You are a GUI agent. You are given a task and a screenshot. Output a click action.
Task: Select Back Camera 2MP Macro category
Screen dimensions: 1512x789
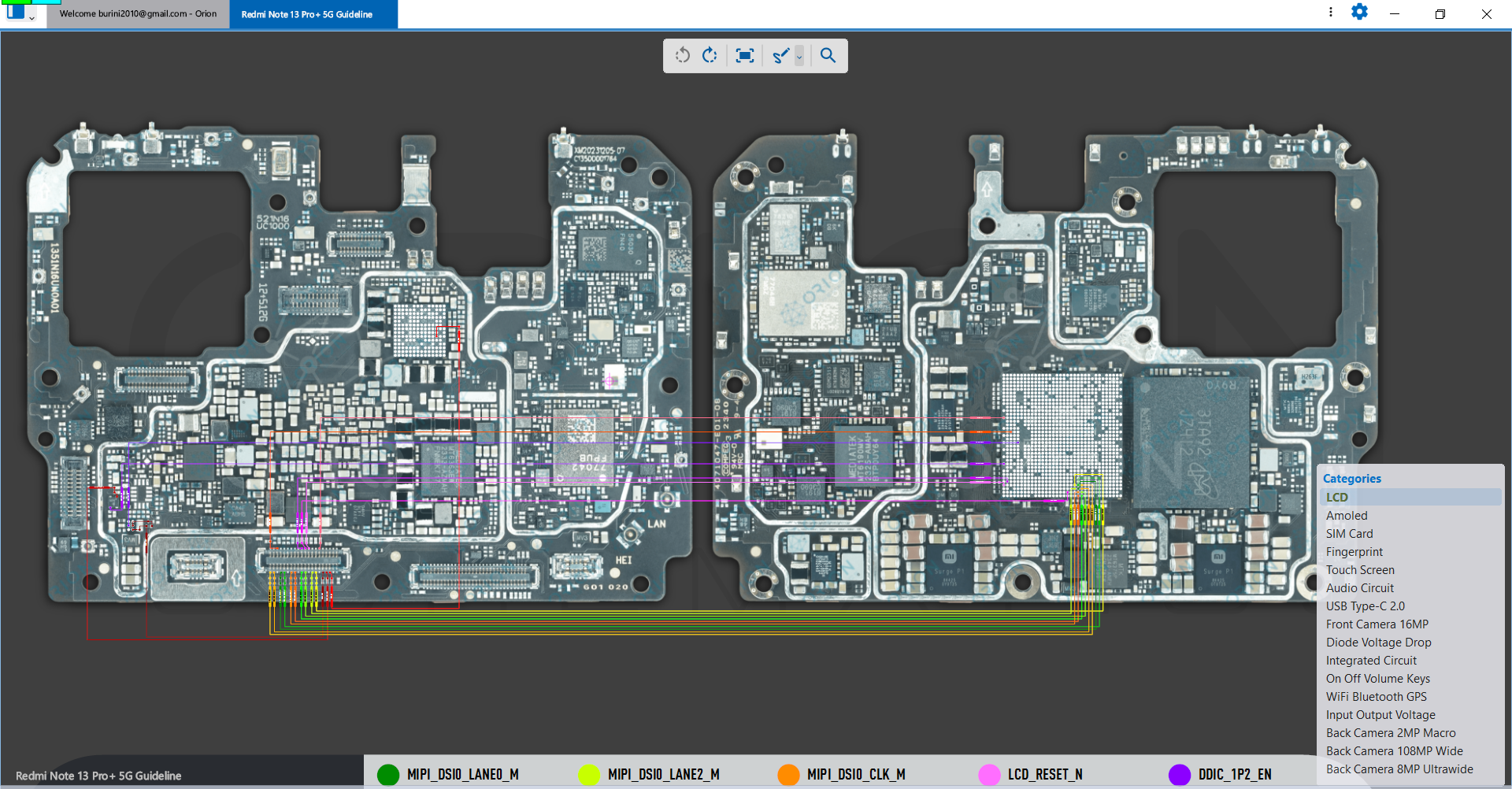pyautogui.click(x=1410, y=732)
